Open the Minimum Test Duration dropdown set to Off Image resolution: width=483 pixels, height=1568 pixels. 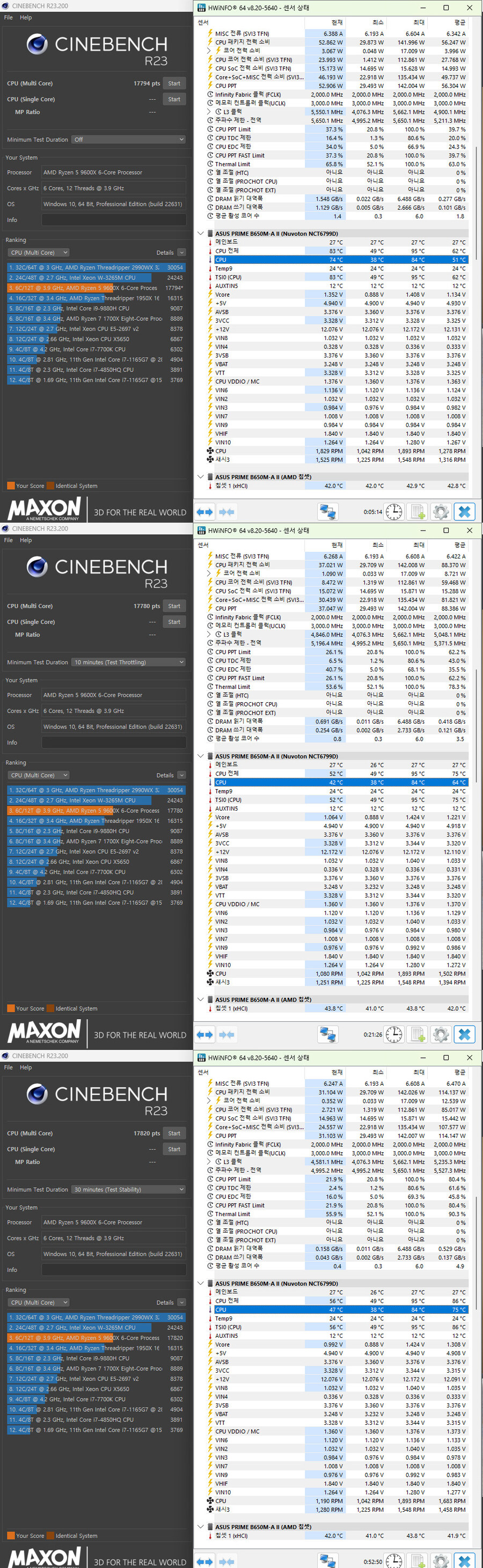[x=128, y=139]
